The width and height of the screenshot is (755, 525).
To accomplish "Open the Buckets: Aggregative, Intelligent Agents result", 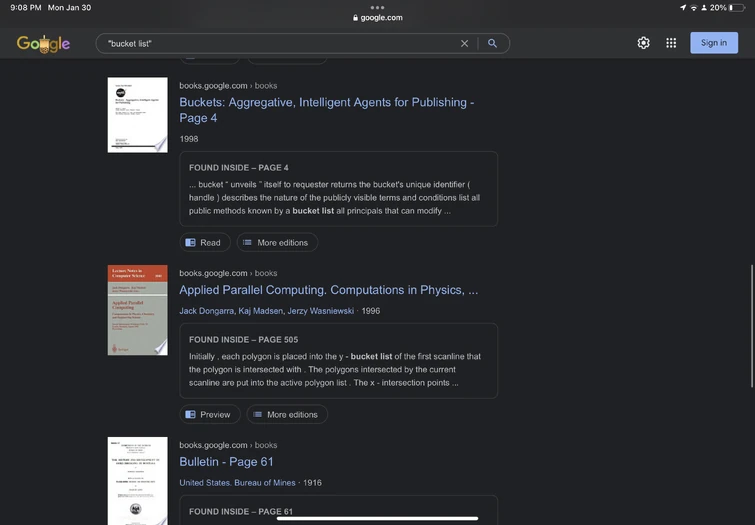I will point(326,110).
